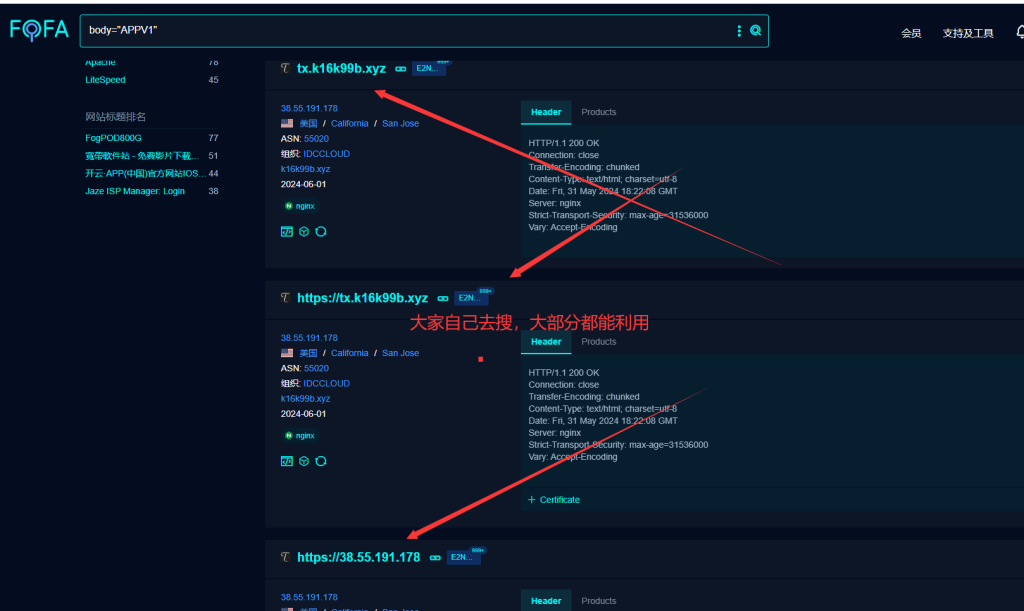The image size is (1024, 611).
Task: Filter by LiteSpeed server in the sidebar
Action: pyautogui.click(x=105, y=80)
